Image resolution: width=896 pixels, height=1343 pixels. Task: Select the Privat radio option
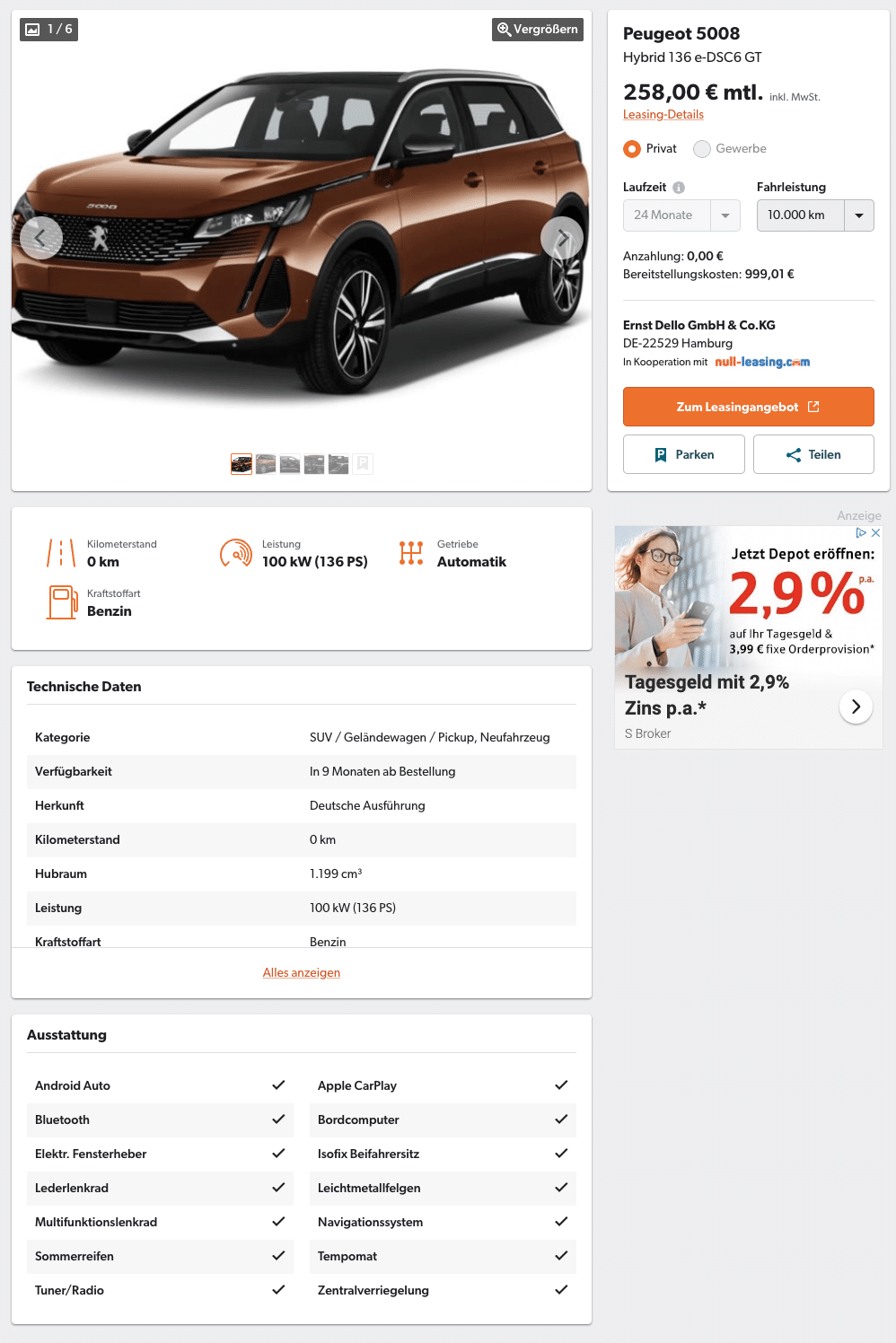[x=632, y=149]
